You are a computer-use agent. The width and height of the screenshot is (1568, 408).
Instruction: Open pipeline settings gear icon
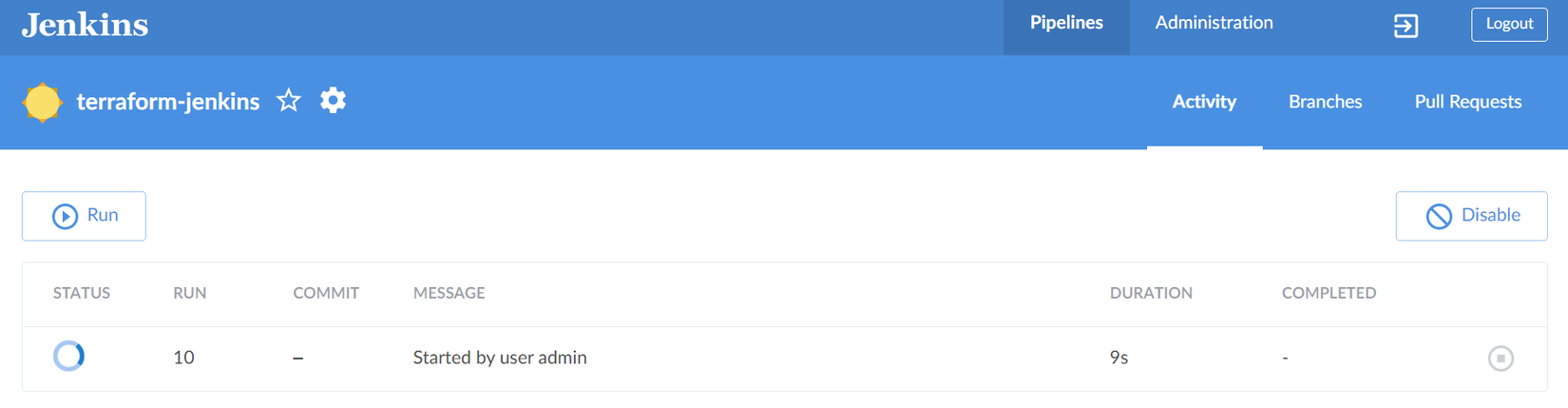tap(333, 101)
